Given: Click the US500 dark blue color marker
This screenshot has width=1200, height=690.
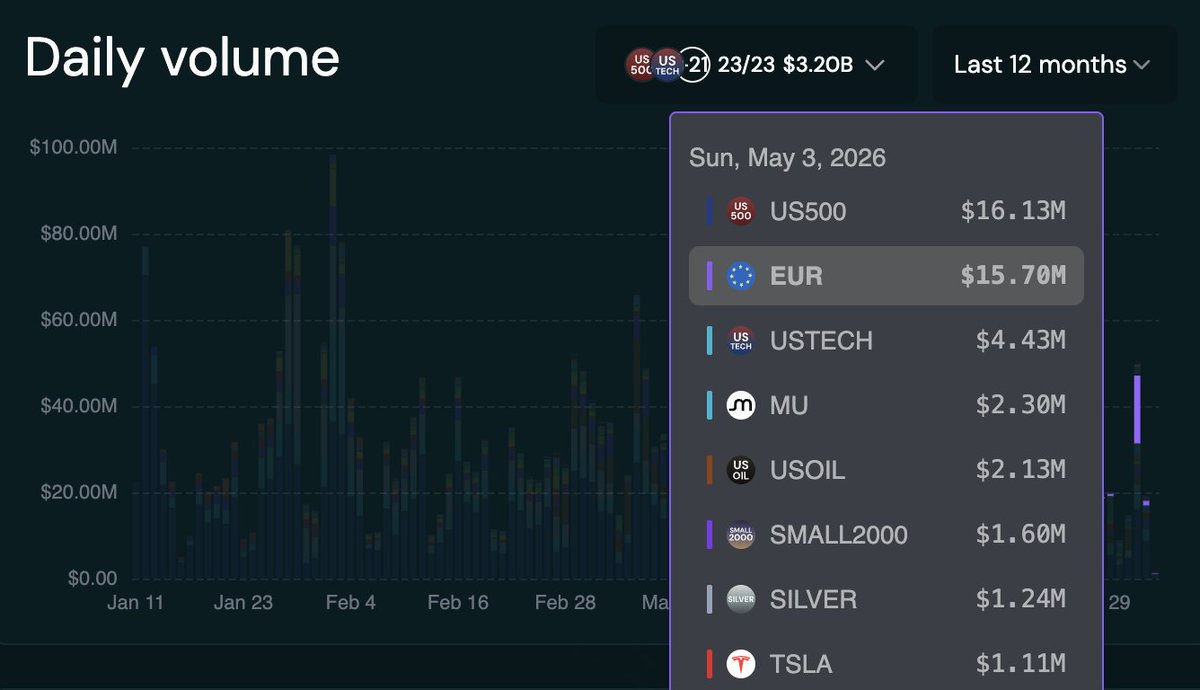Looking at the screenshot, I should pos(709,211).
